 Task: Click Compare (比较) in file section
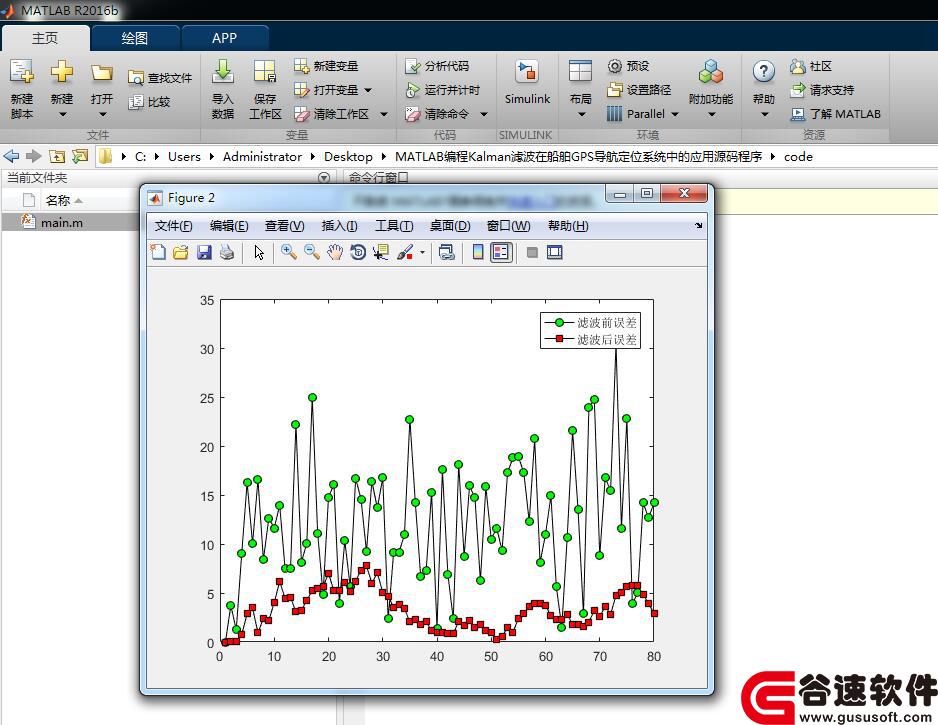[150, 102]
